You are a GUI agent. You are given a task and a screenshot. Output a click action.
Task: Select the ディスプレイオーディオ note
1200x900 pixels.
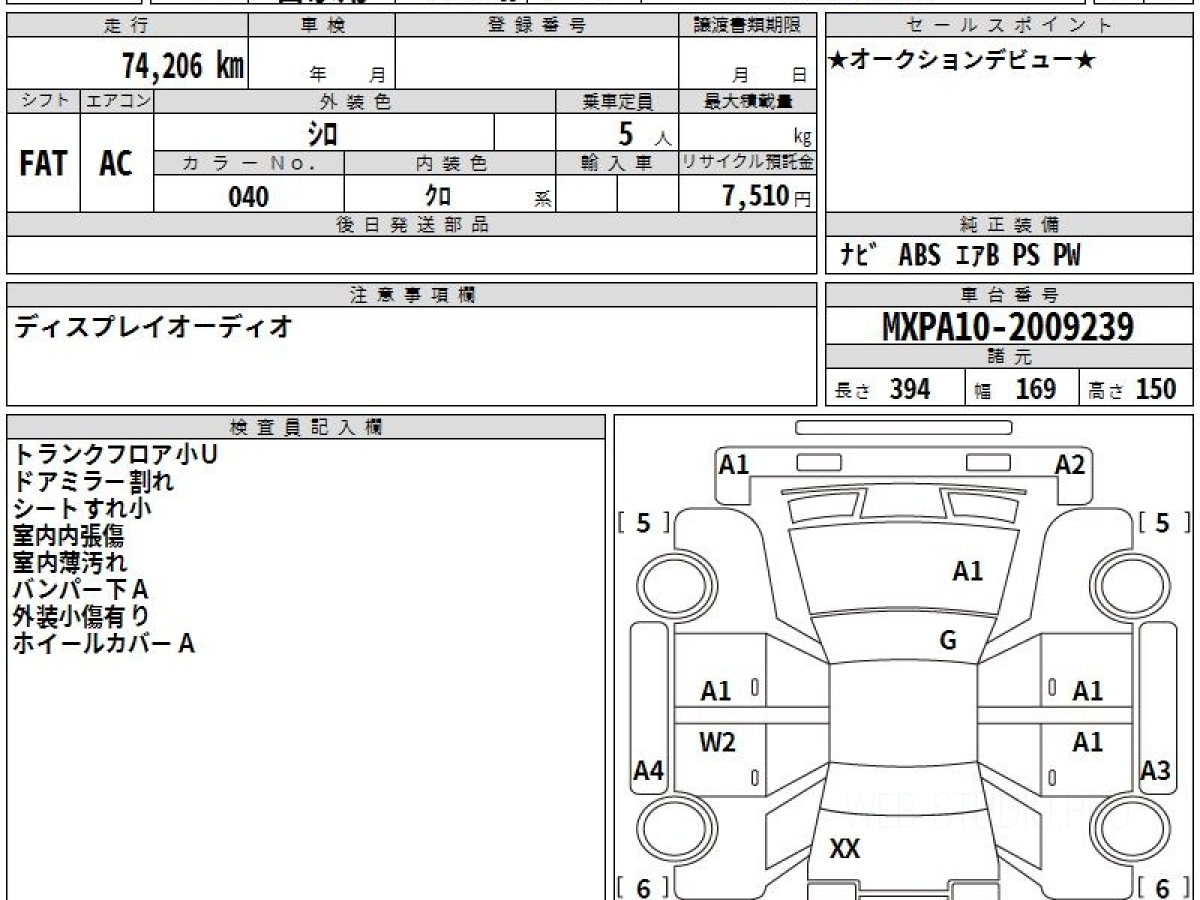point(153,326)
